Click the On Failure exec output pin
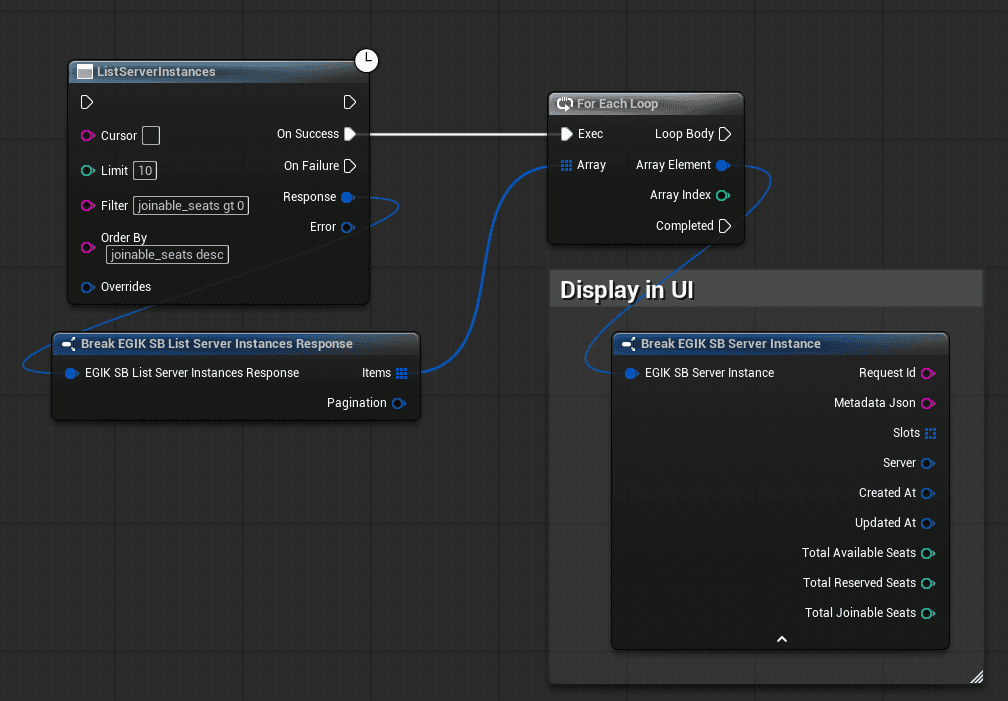The image size is (1008, 701). (x=350, y=166)
